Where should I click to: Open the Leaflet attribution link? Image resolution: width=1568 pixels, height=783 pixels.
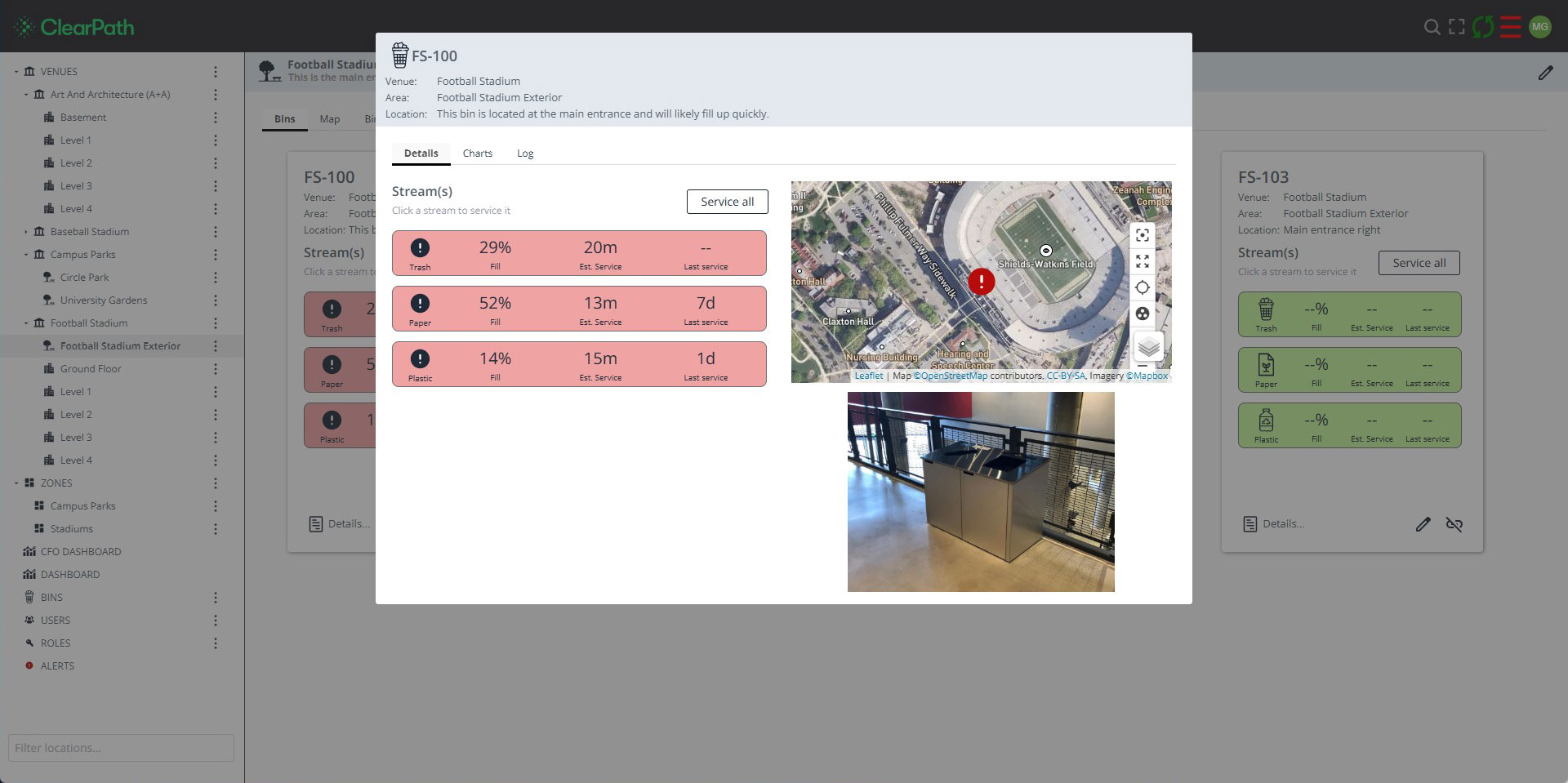pos(869,376)
